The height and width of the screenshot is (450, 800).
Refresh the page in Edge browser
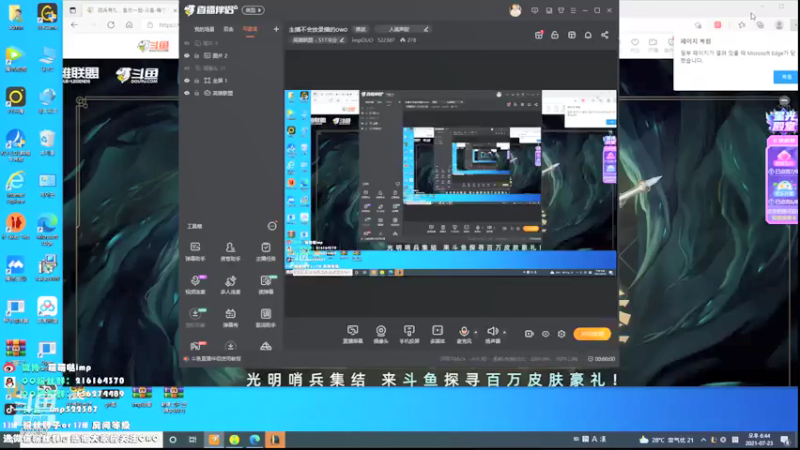pos(111,24)
